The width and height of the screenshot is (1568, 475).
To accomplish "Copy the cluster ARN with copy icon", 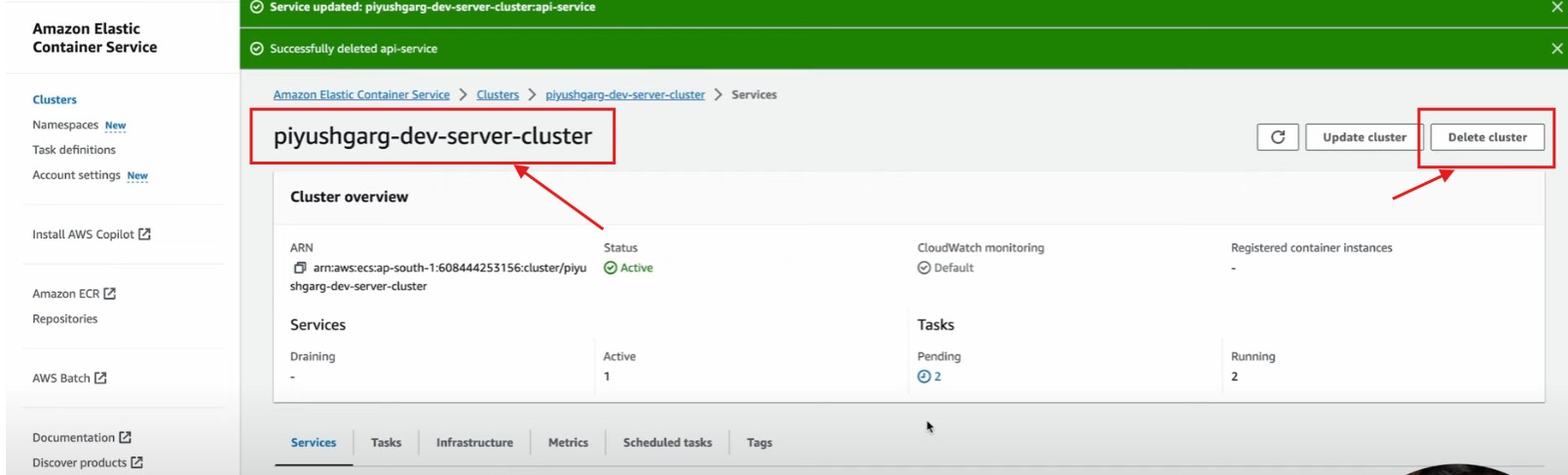I will (300, 268).
